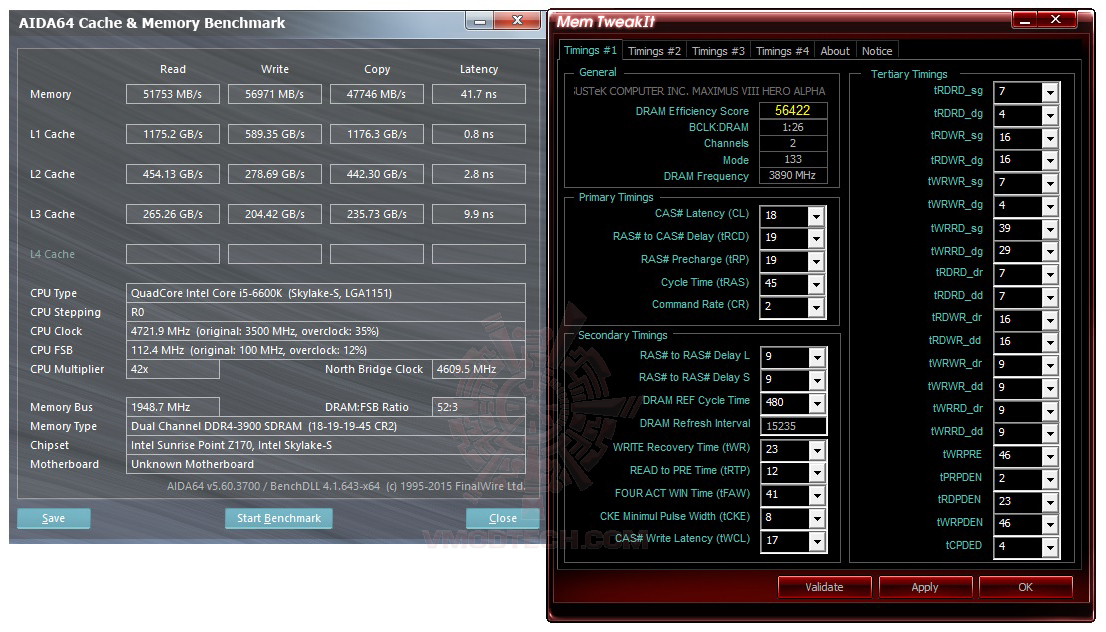Open the tWRRD_sg dropdown

pyautogui.click(x=1050, y=229)
